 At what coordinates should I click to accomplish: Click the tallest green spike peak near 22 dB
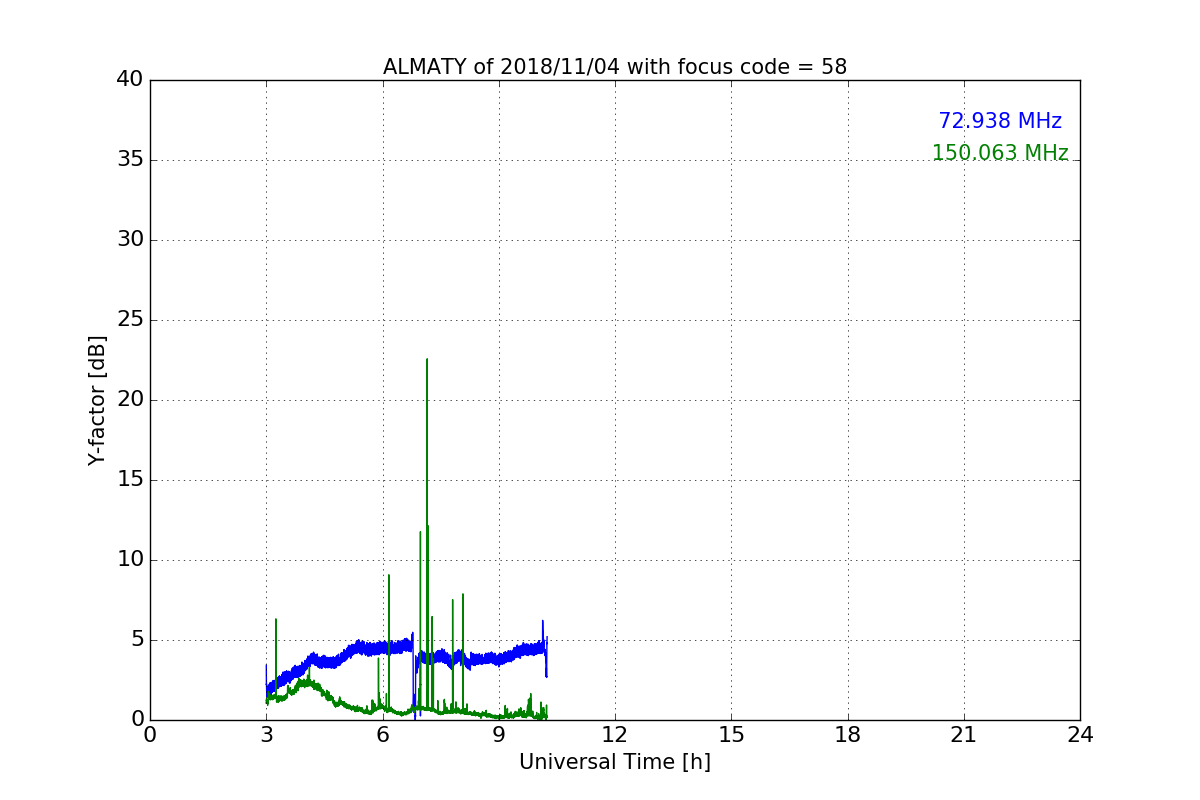click(x=427, y=360)
